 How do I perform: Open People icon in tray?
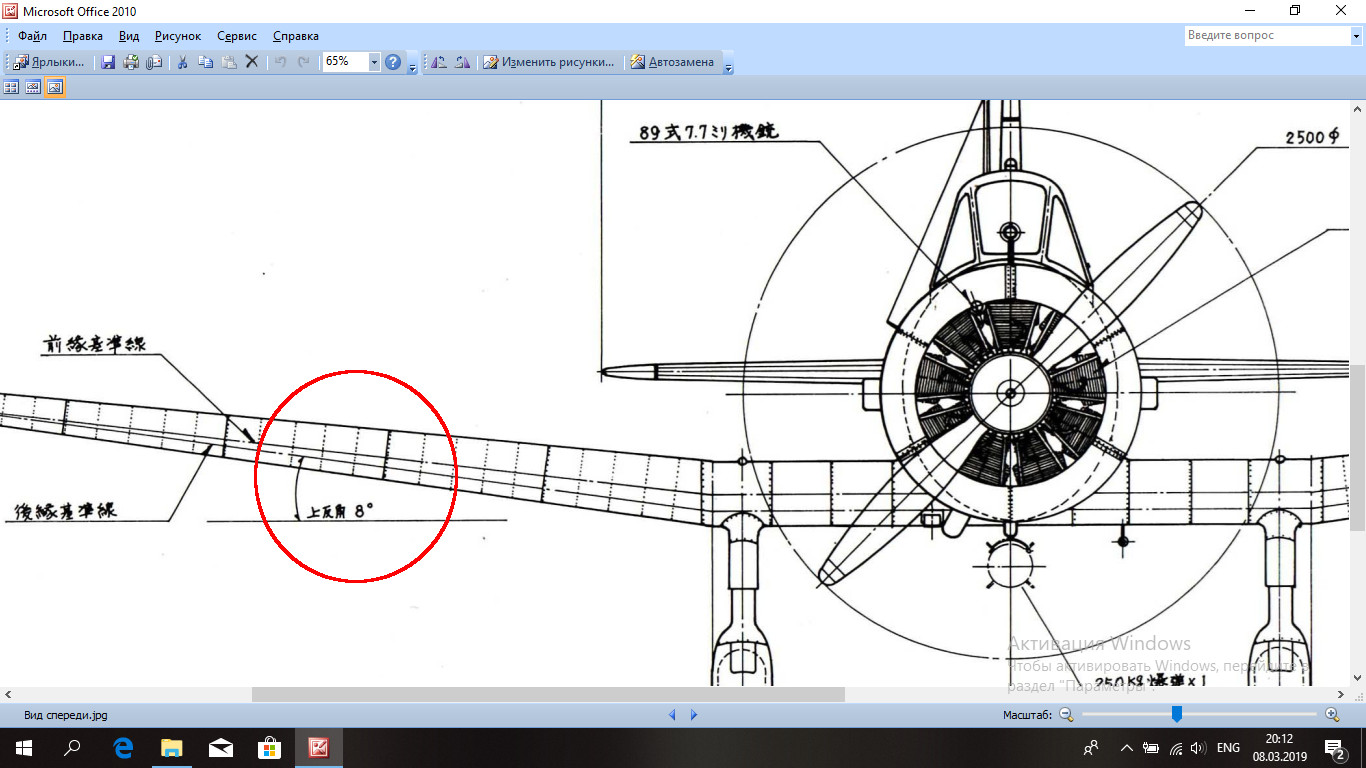coord(1091,747)
